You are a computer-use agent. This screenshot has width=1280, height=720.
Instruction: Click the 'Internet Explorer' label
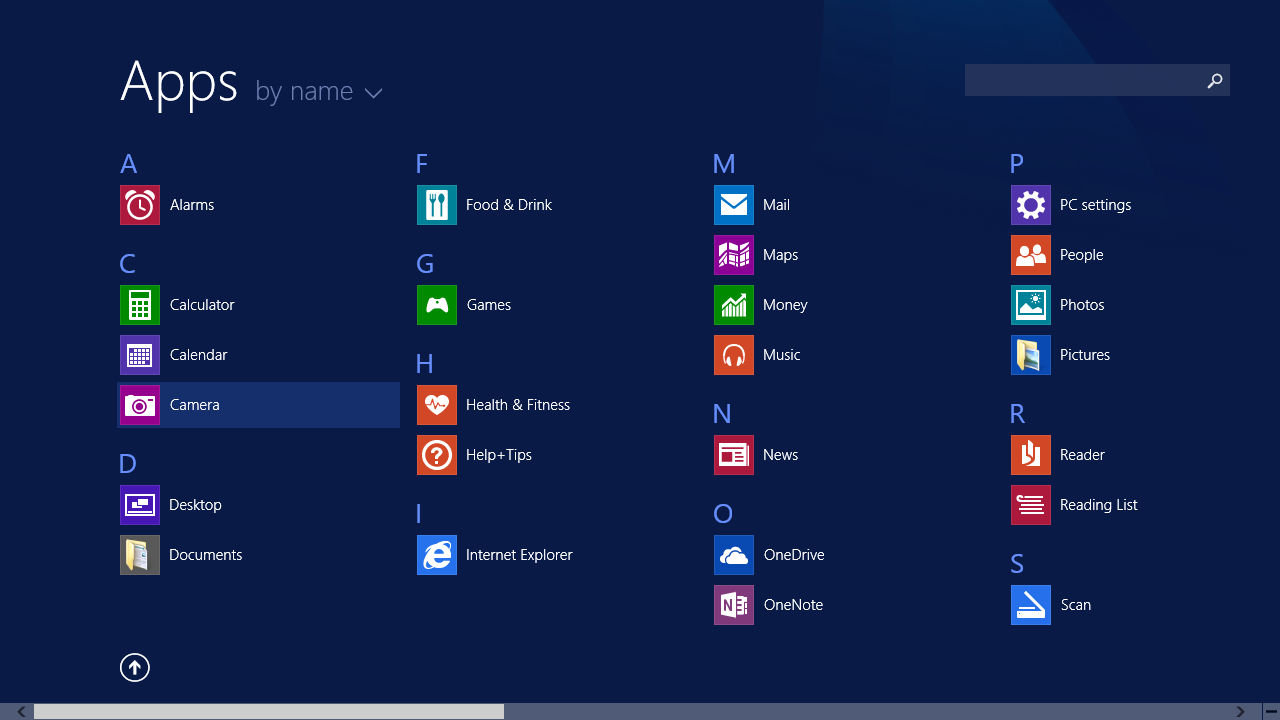(519, 555)
